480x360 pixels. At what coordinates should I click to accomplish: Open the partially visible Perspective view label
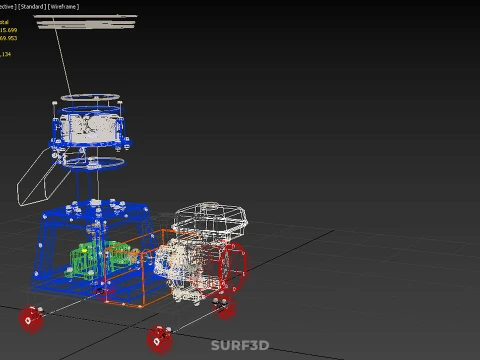(8, 6)
